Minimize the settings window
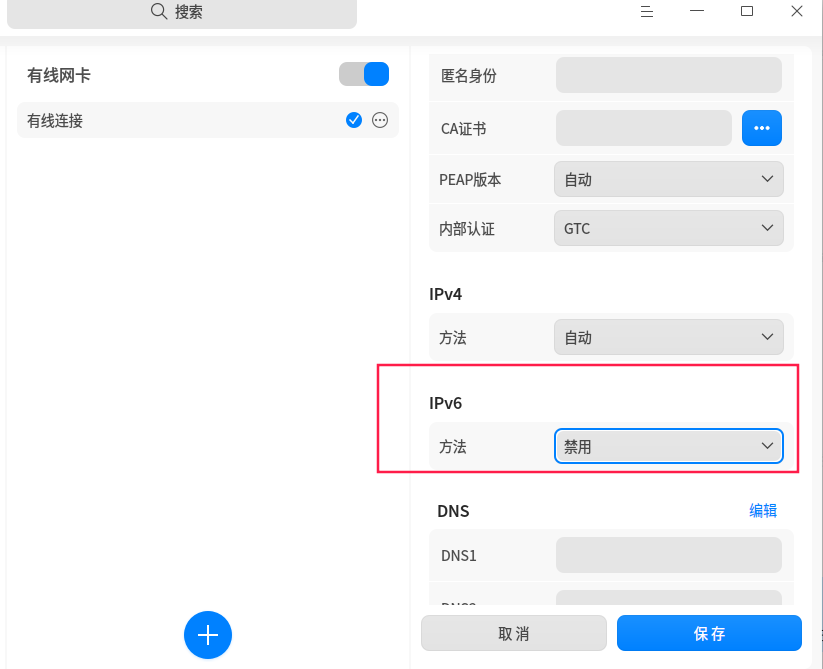This screenshot has height=669, width=823. [697, 10]
